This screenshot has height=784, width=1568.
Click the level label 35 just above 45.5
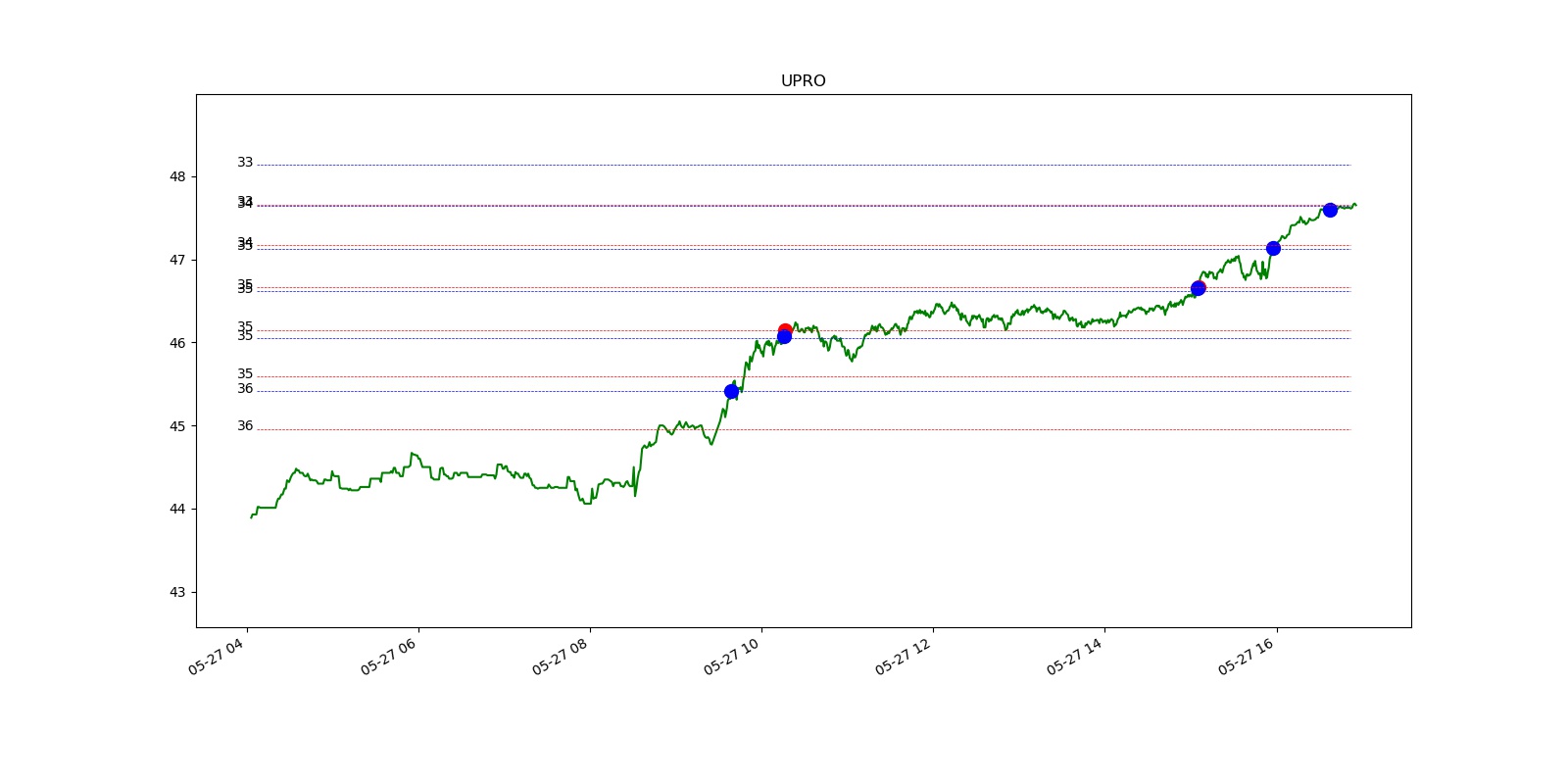pyautogui.click(x=245, y=374)
